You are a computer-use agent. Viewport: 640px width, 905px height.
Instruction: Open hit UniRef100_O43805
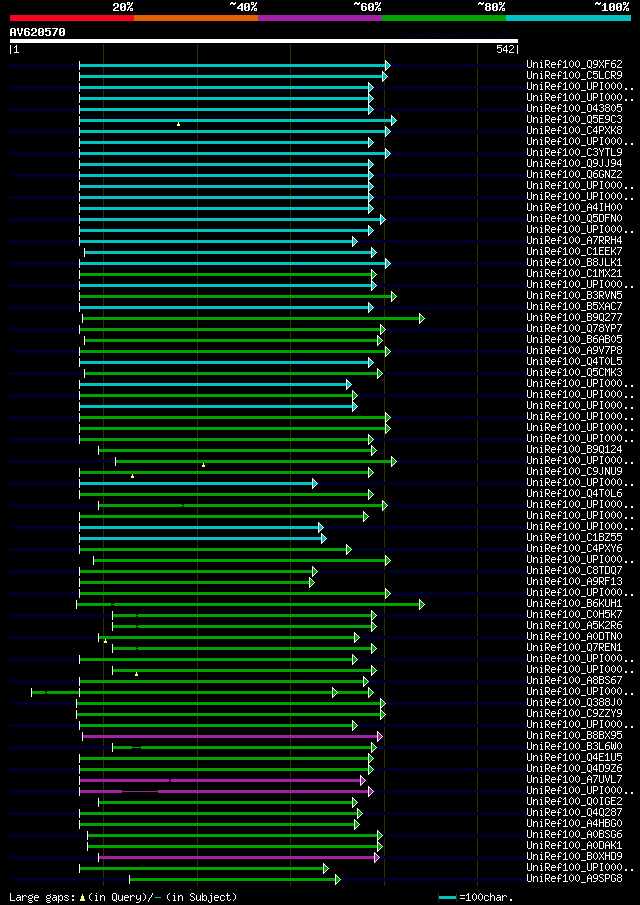tap(574, 109)
